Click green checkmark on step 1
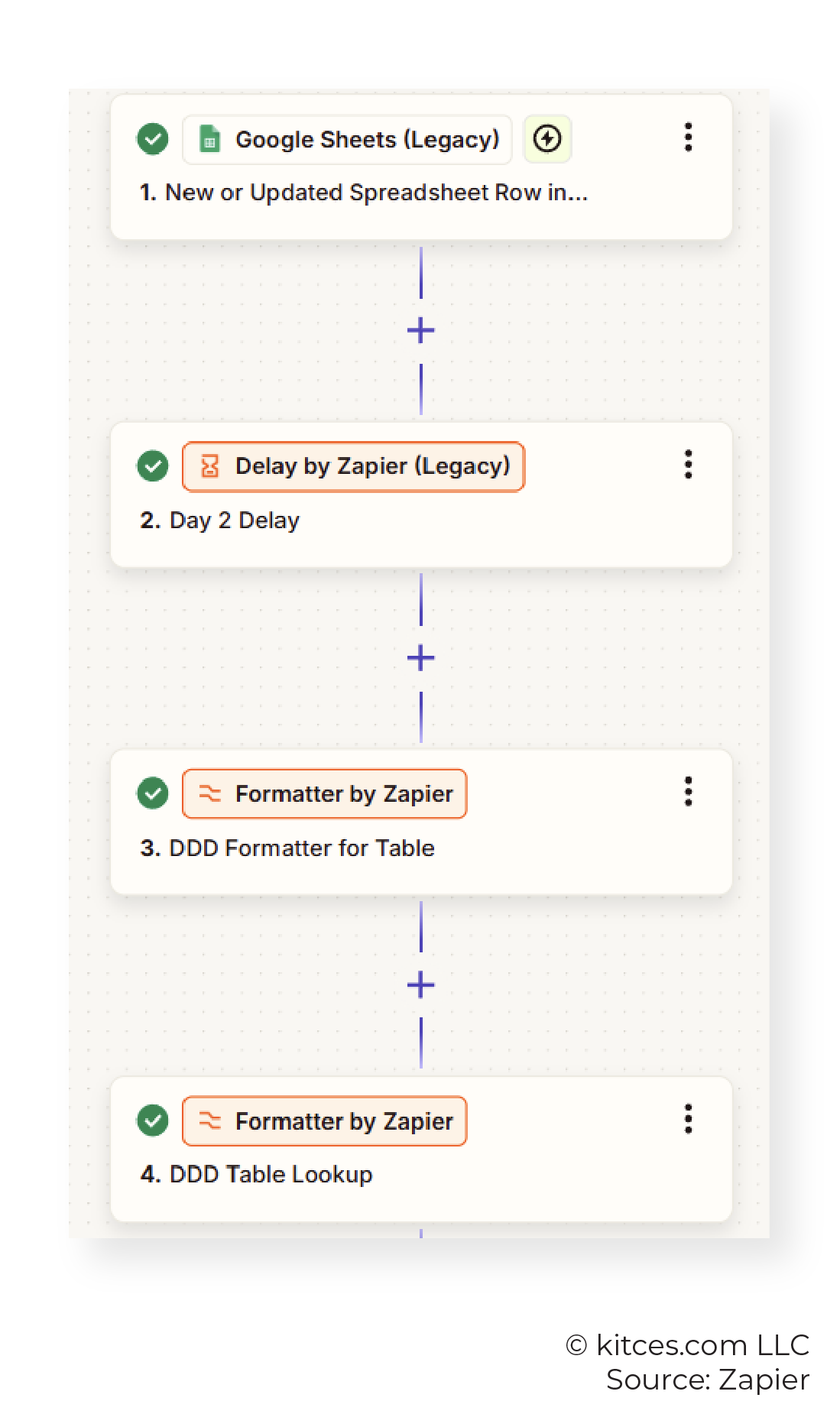Image resolution: width=840 pixels, height=1414 pixels. click(153, 139)
